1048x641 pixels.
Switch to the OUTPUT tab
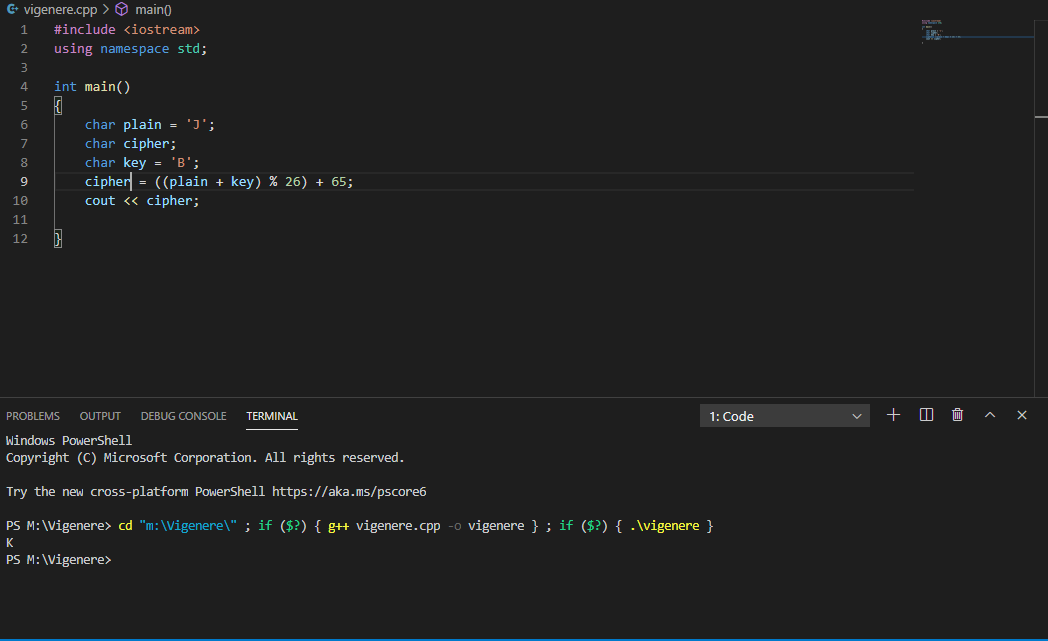click(x=100, y=415)
